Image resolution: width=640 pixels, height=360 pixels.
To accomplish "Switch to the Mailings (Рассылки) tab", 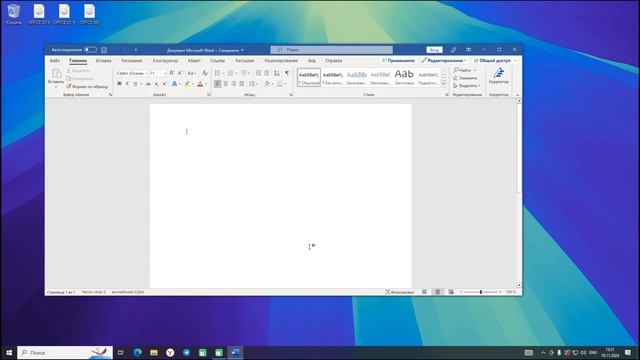I will click(x=244, y=60).
